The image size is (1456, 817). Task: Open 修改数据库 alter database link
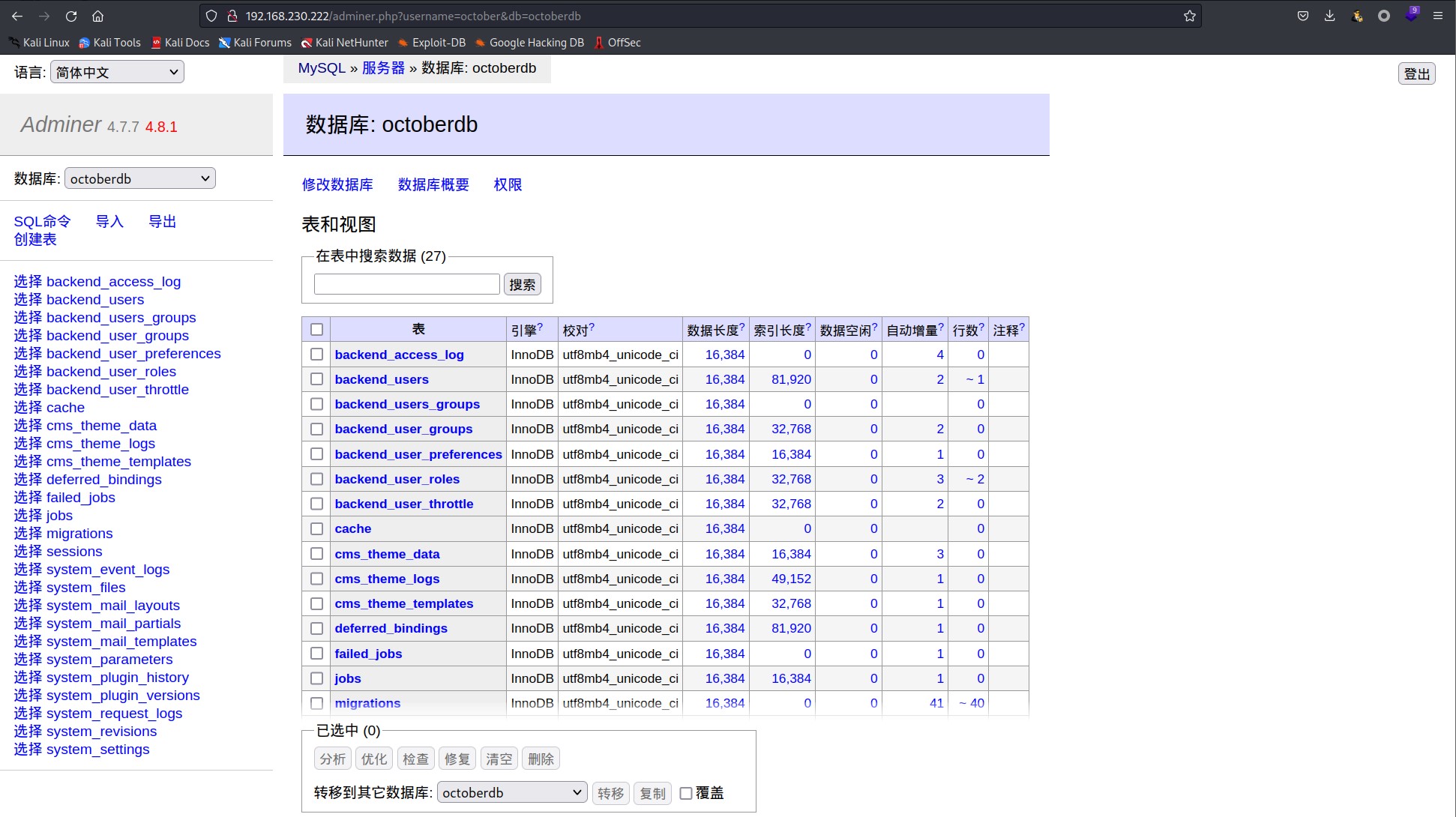[x=337, y=184]
